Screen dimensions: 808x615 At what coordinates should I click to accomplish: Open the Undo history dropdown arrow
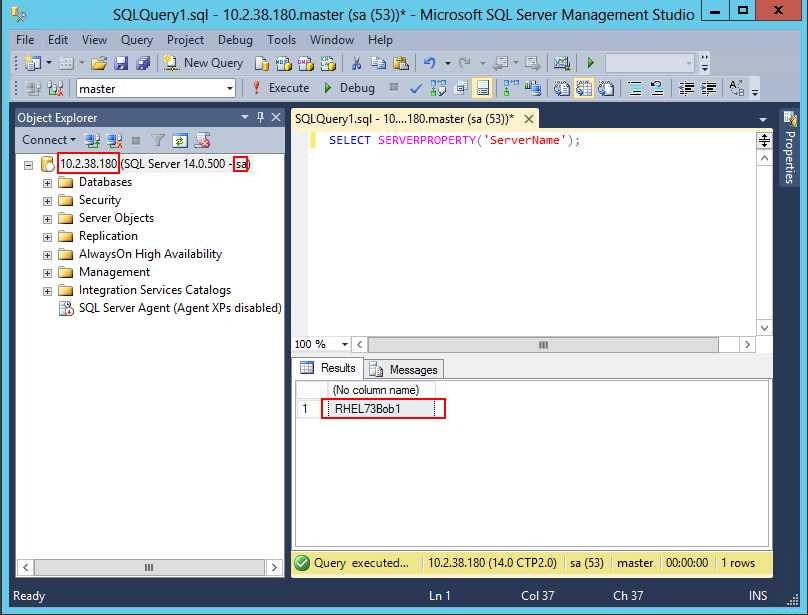click(447, 63)
